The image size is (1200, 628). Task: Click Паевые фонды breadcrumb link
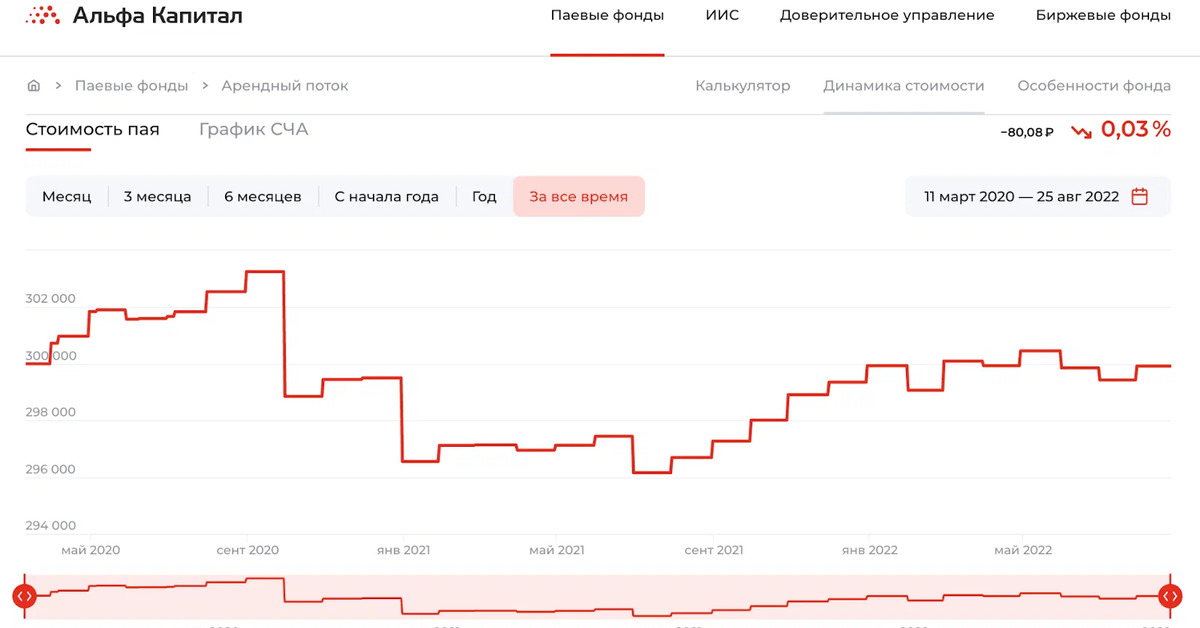tap(131, 86)
